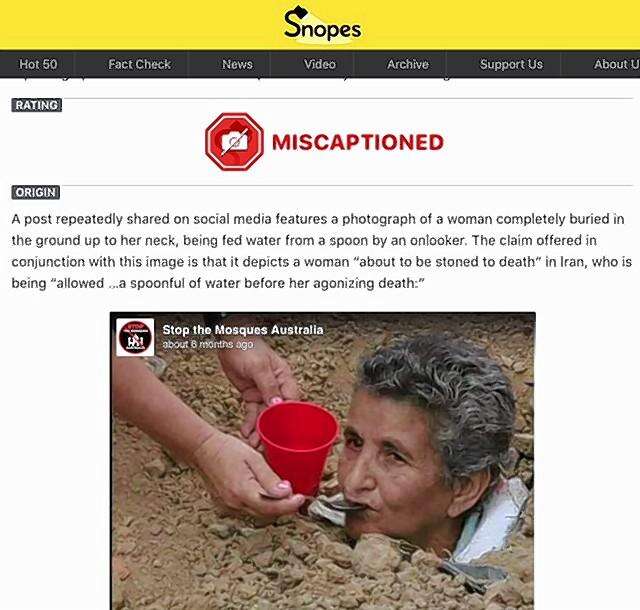Open the Archive page
The height and width of the screenshot is (610, 640).
pyautogui.click(x=408, y=64)
